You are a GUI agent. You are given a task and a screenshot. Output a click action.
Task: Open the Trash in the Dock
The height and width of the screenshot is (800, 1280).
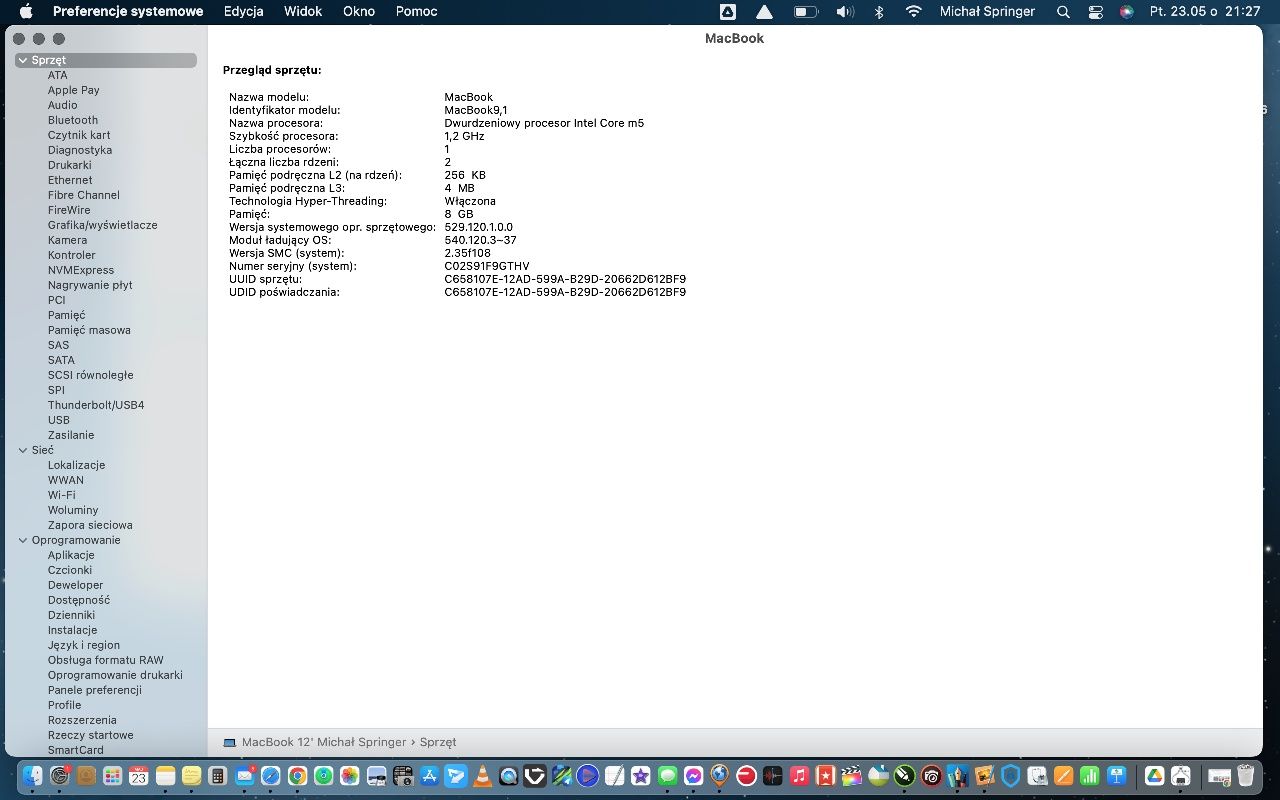click(1245, 775)
